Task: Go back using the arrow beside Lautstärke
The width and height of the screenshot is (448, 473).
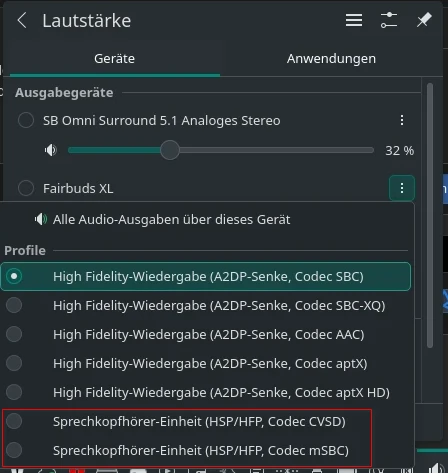Action: (22, 21)
